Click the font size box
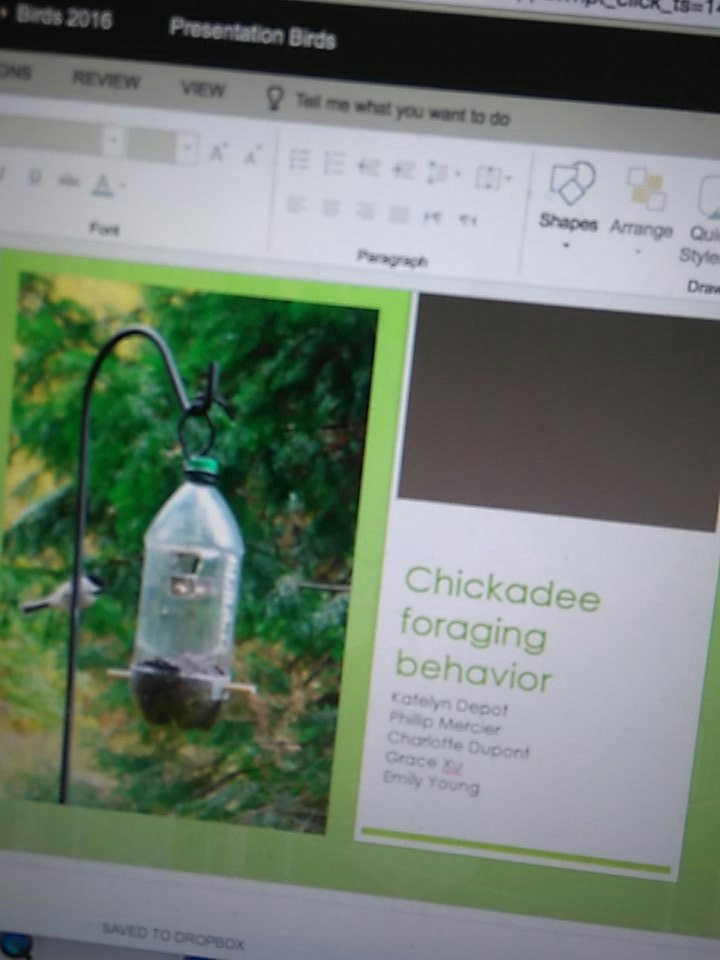 tap(151, 146)
